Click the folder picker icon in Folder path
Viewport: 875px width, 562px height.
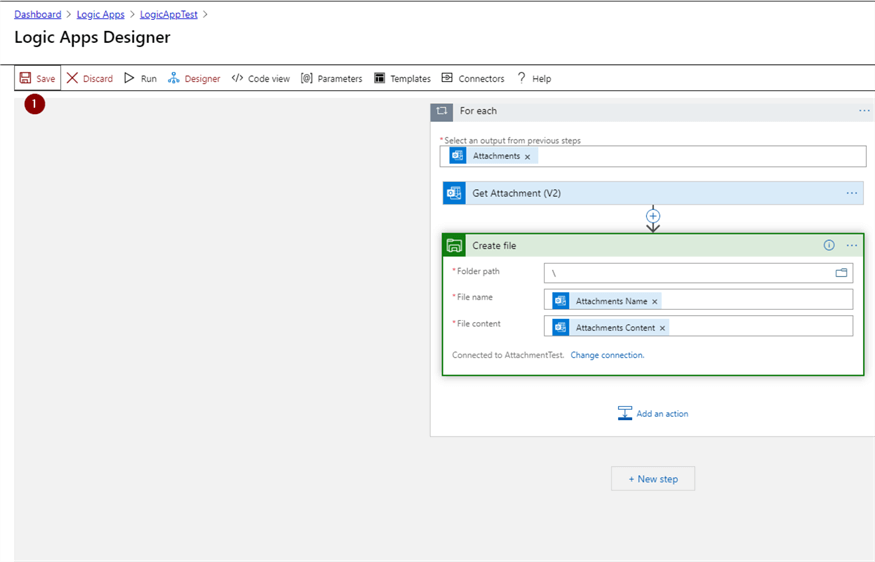[841, 273]
